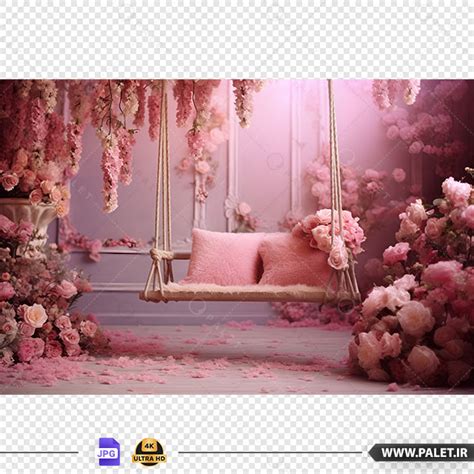The image size is (474, 474).
Task: Click the purple JPG file format icon
Action: (x=108, y=452)
